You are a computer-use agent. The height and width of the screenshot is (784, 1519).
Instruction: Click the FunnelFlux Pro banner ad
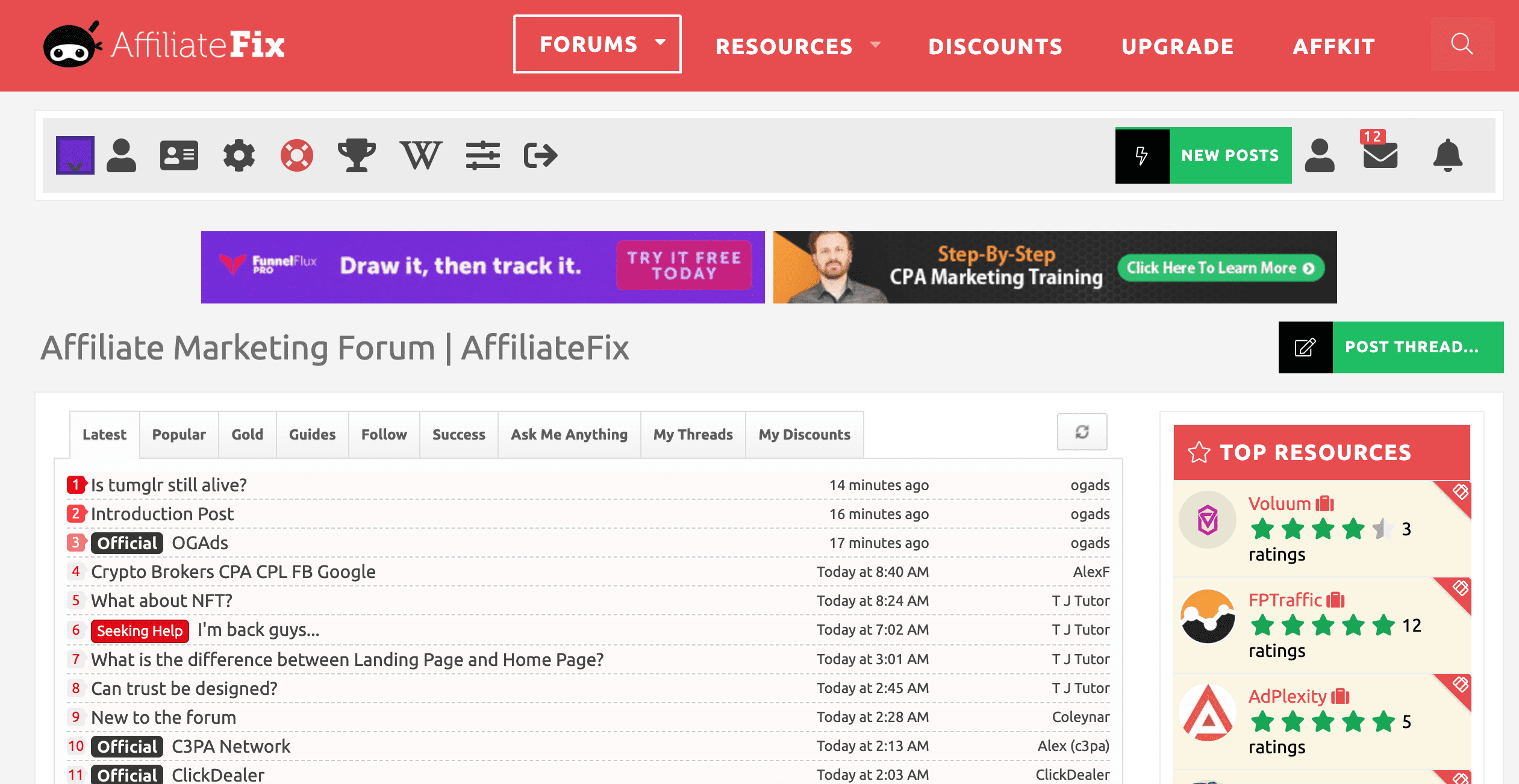pos(482,267)
